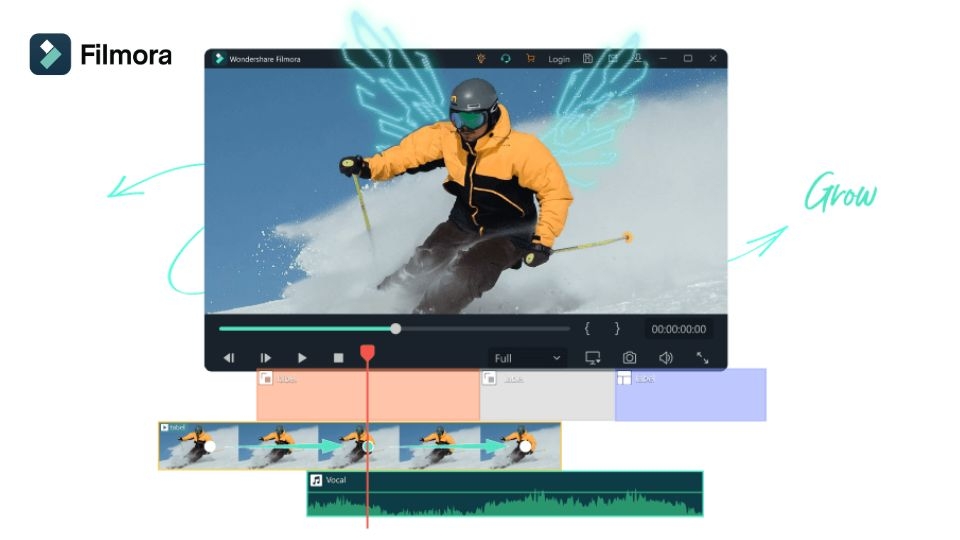960x540 pixels.
Task: Step back one frame in the preview
Action: point(229,358)
